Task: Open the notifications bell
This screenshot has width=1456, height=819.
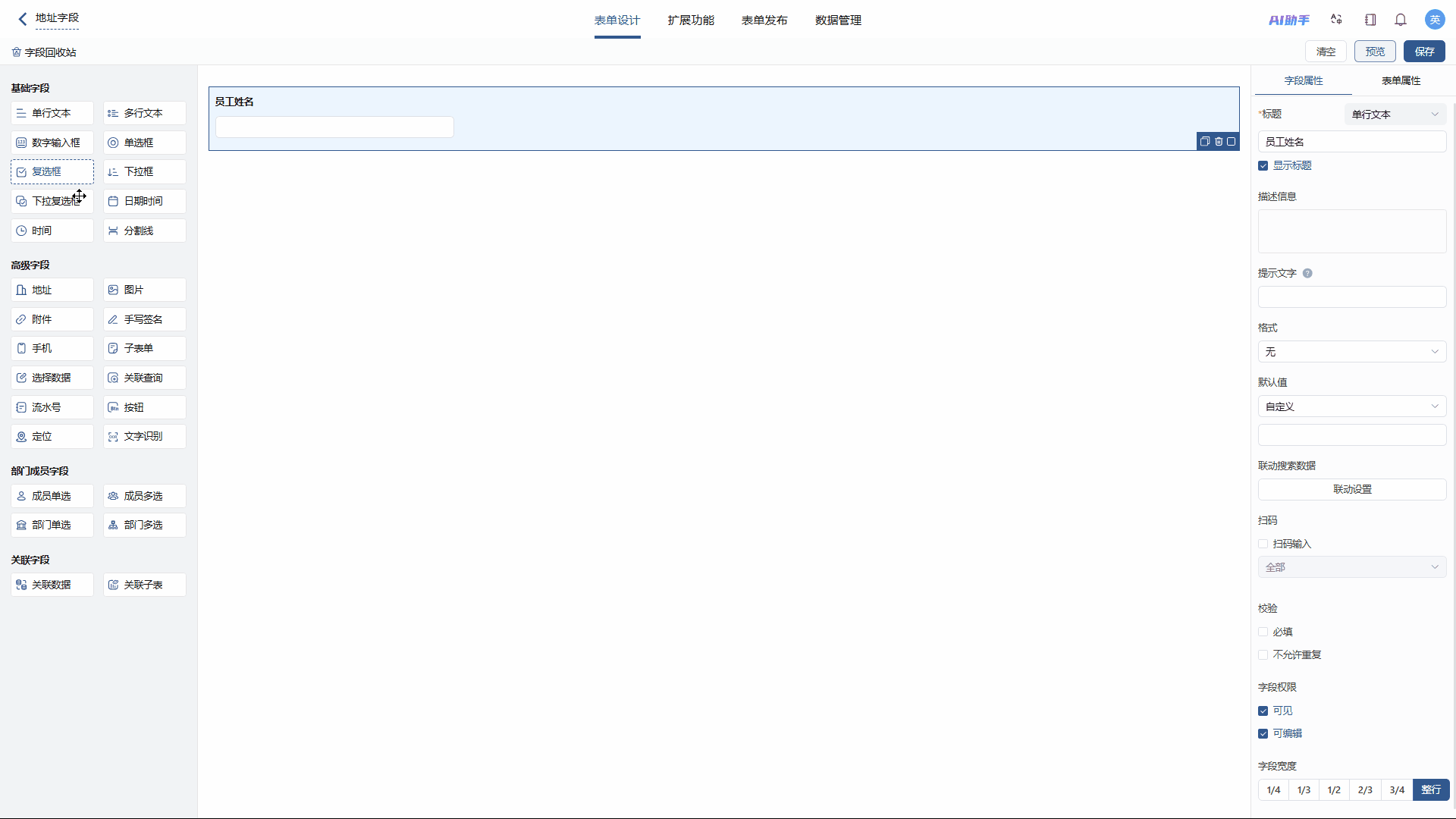Action: coord(1401,20)
